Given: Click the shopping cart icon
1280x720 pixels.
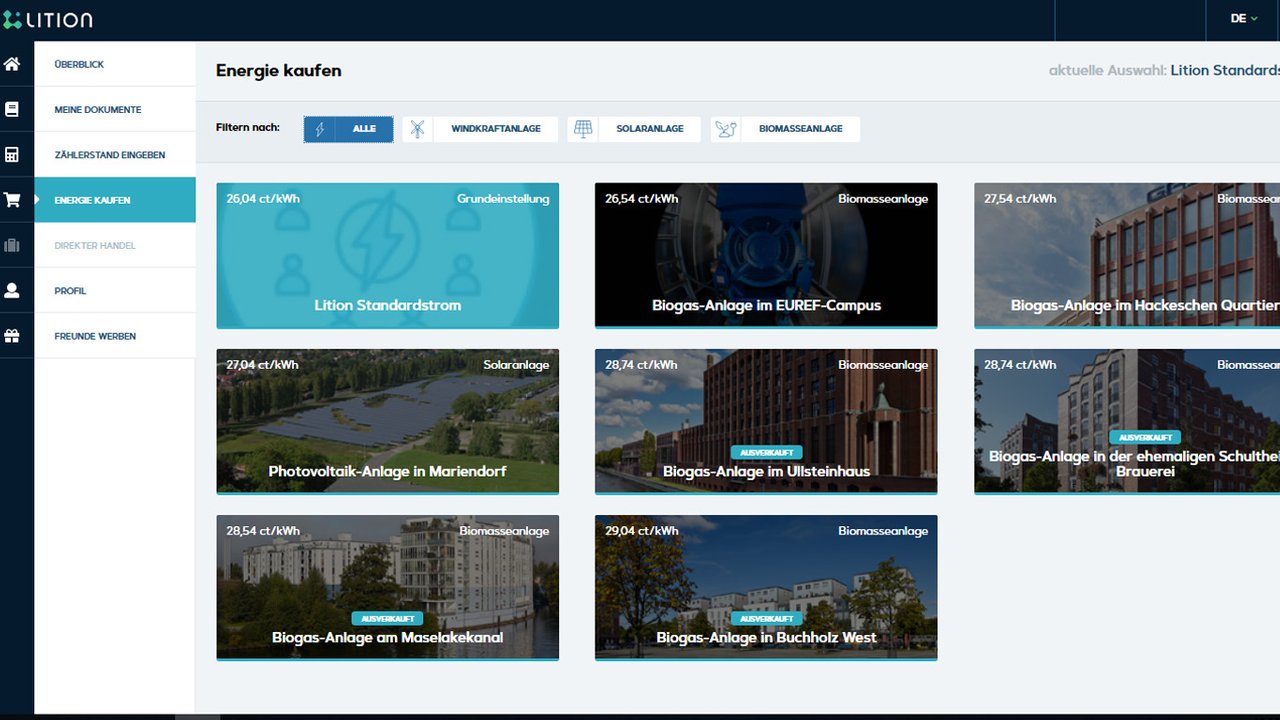Looking at the screenshot, I should click(x=12, y=200).
